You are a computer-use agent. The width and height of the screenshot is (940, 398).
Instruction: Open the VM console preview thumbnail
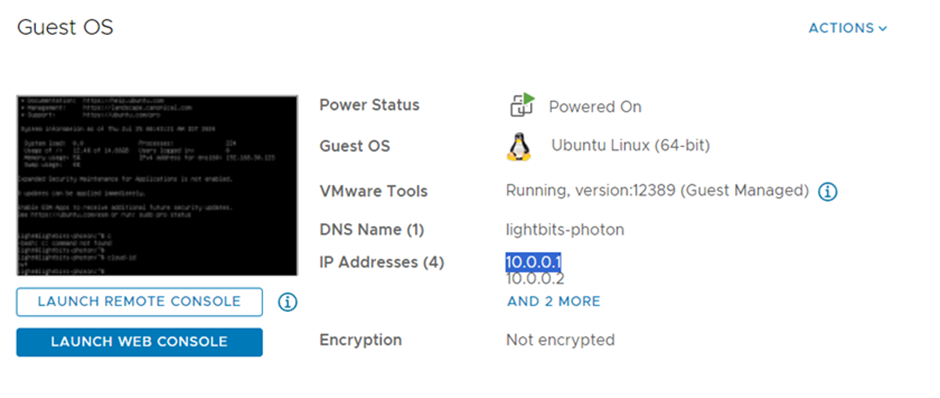click(x=157, y=185)
